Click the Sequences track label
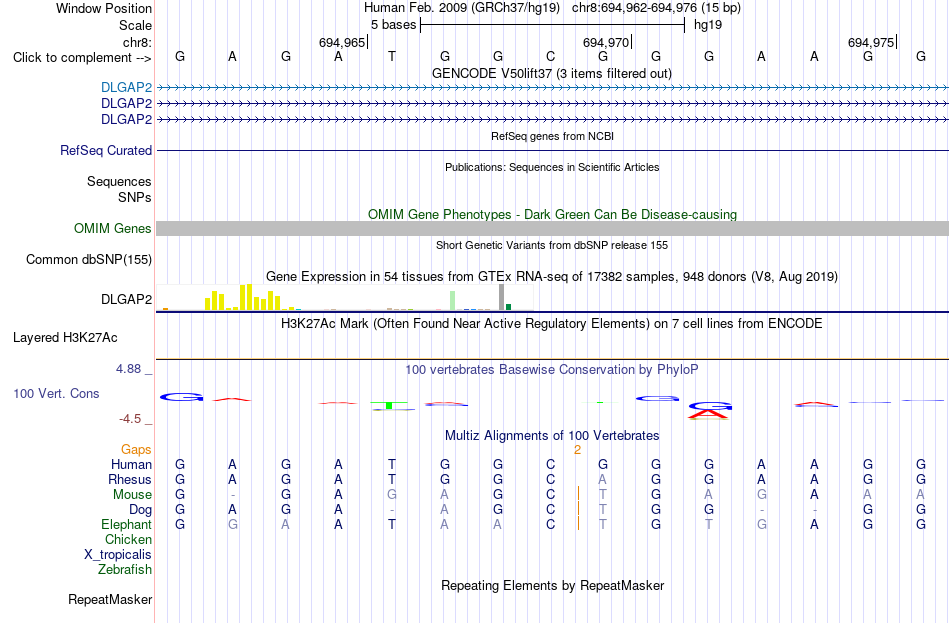This screenshot has height=623, width=950. coord(119,181)
